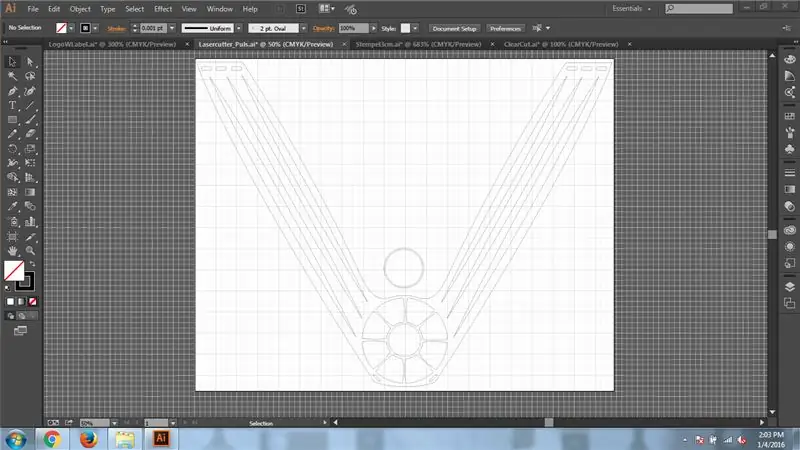Select the Rectangle tool

(x=12, y=120)
